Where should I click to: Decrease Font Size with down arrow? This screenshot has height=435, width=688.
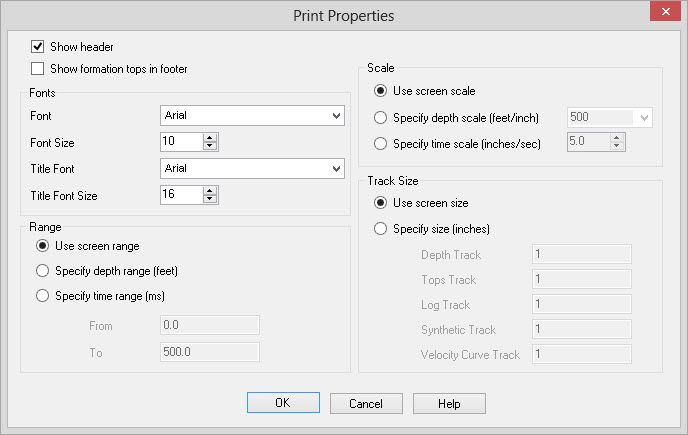pyautogui.click(x=209, y=147)
